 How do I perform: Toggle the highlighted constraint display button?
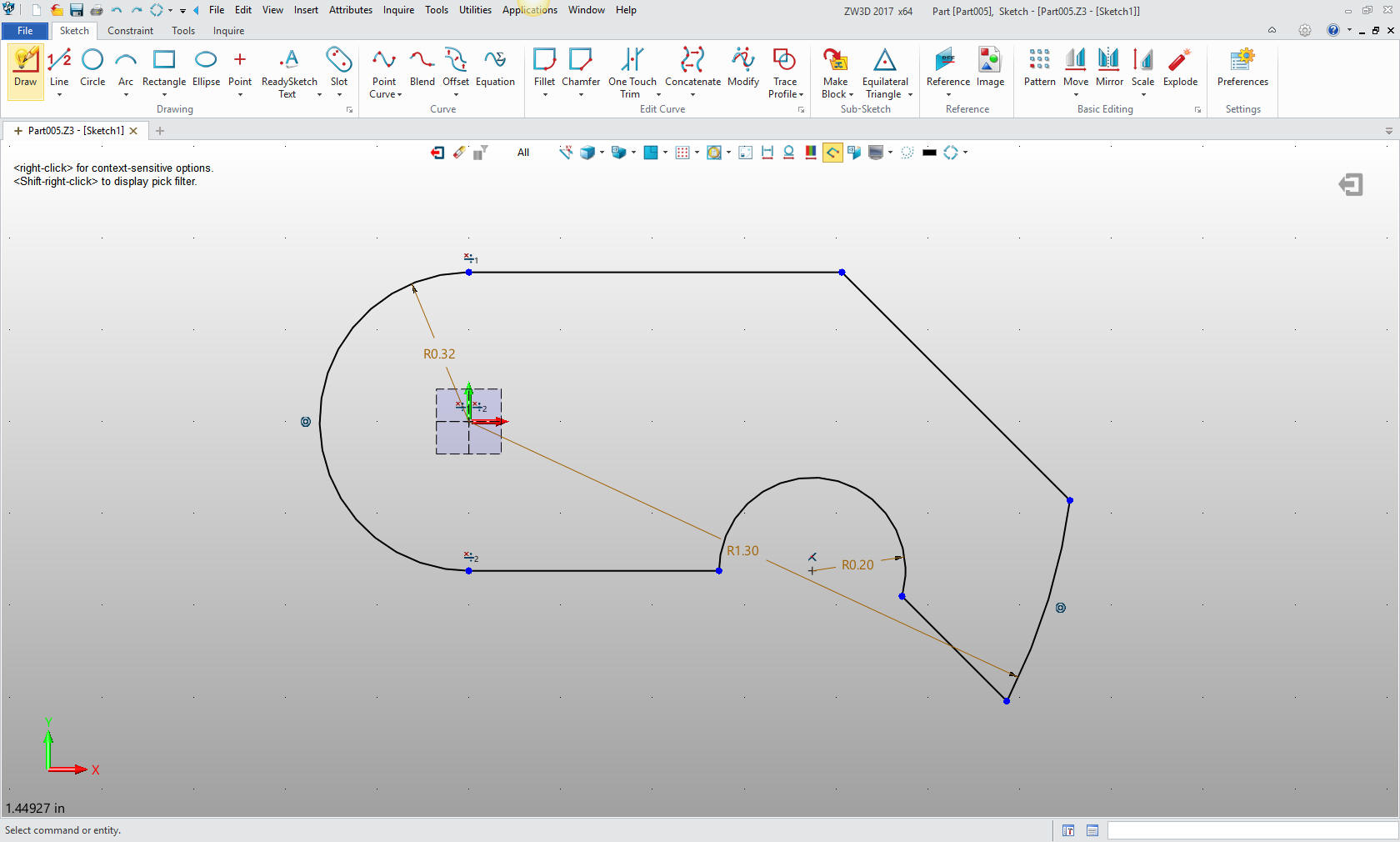(x=832, y=153)
